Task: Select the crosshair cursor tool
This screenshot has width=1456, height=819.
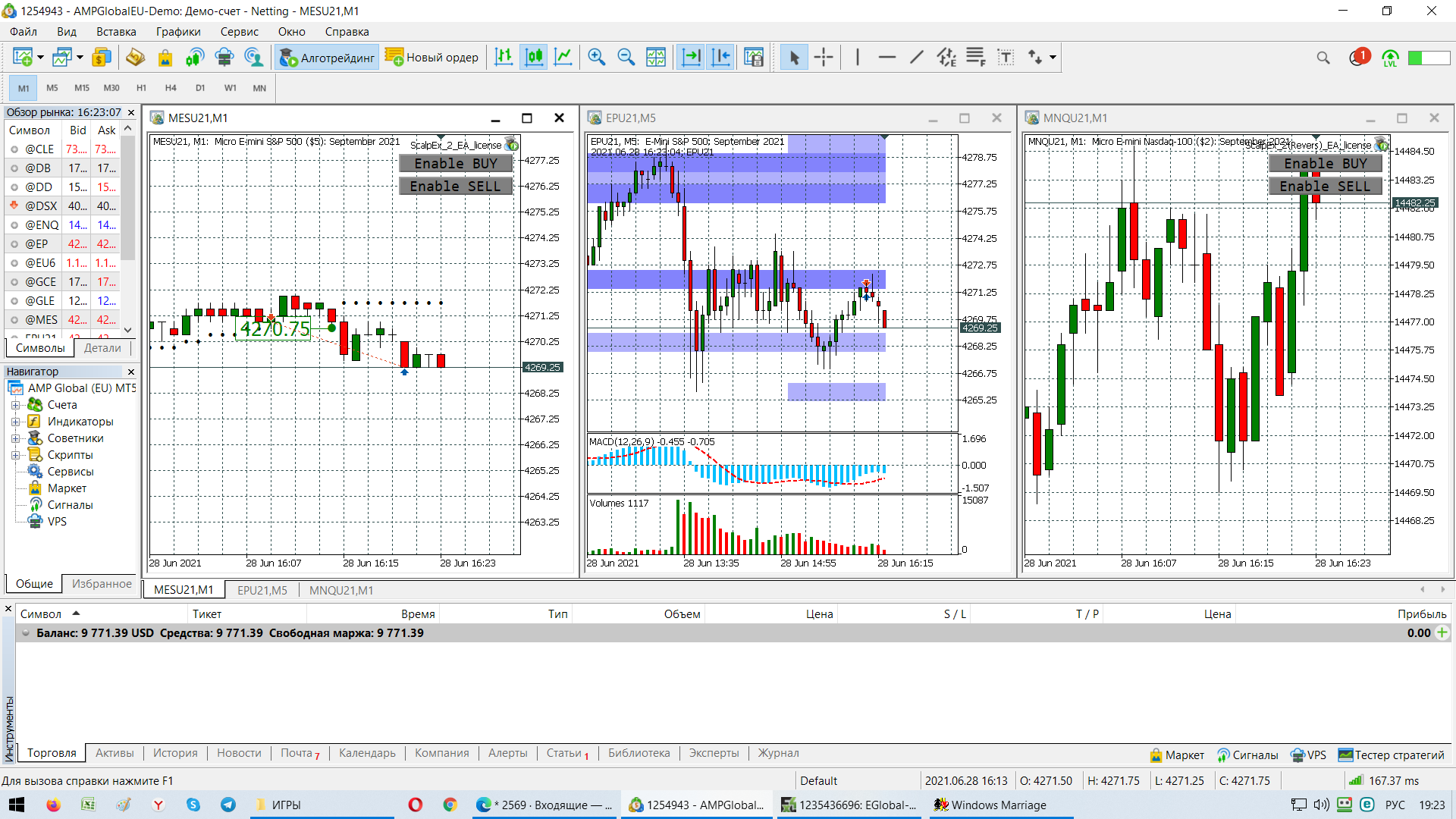Action: pos(824,57)
